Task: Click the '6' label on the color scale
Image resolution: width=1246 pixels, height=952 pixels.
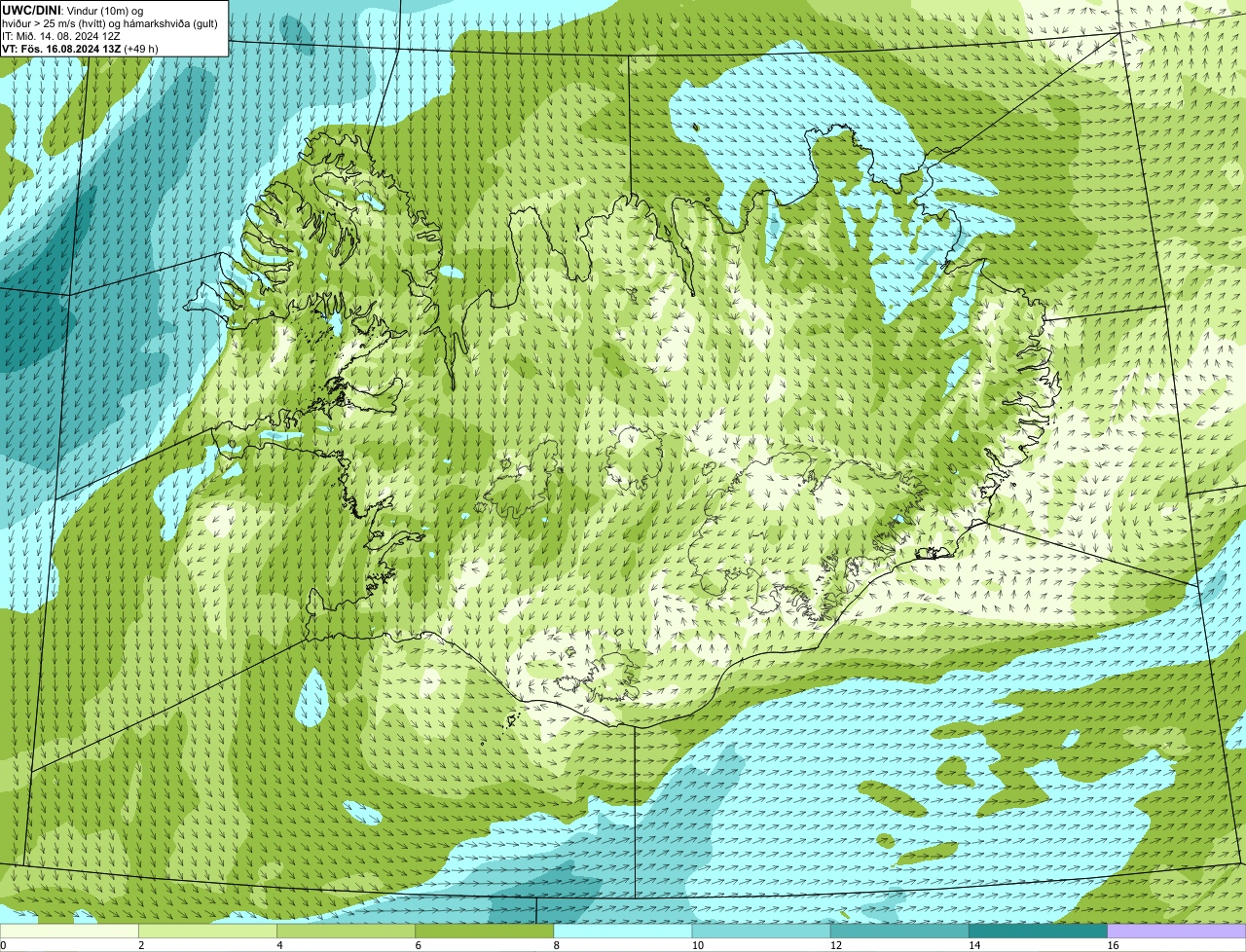Action: [x=418, y=945]
